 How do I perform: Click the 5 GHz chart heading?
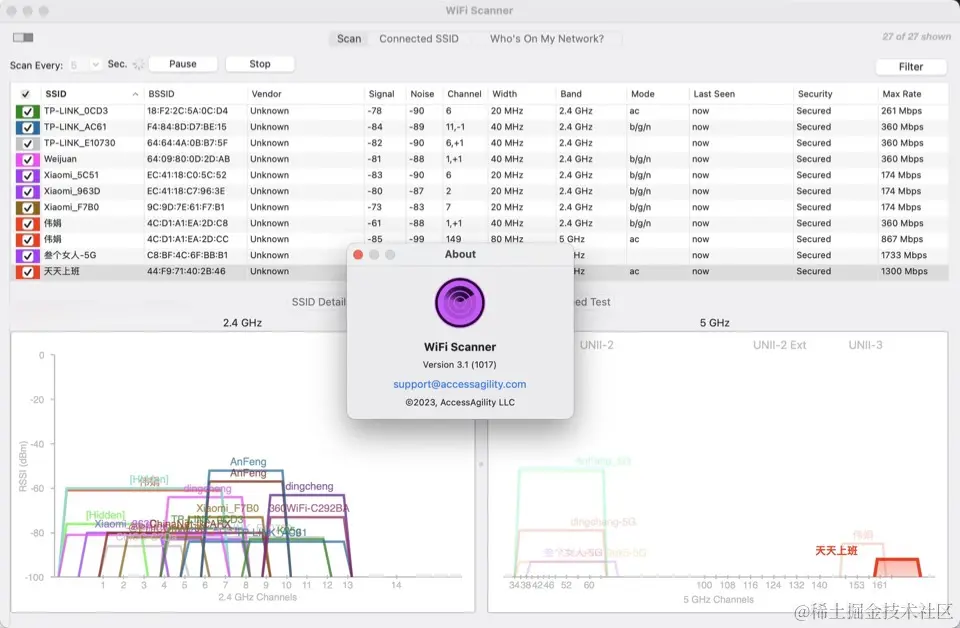(714, 323)
